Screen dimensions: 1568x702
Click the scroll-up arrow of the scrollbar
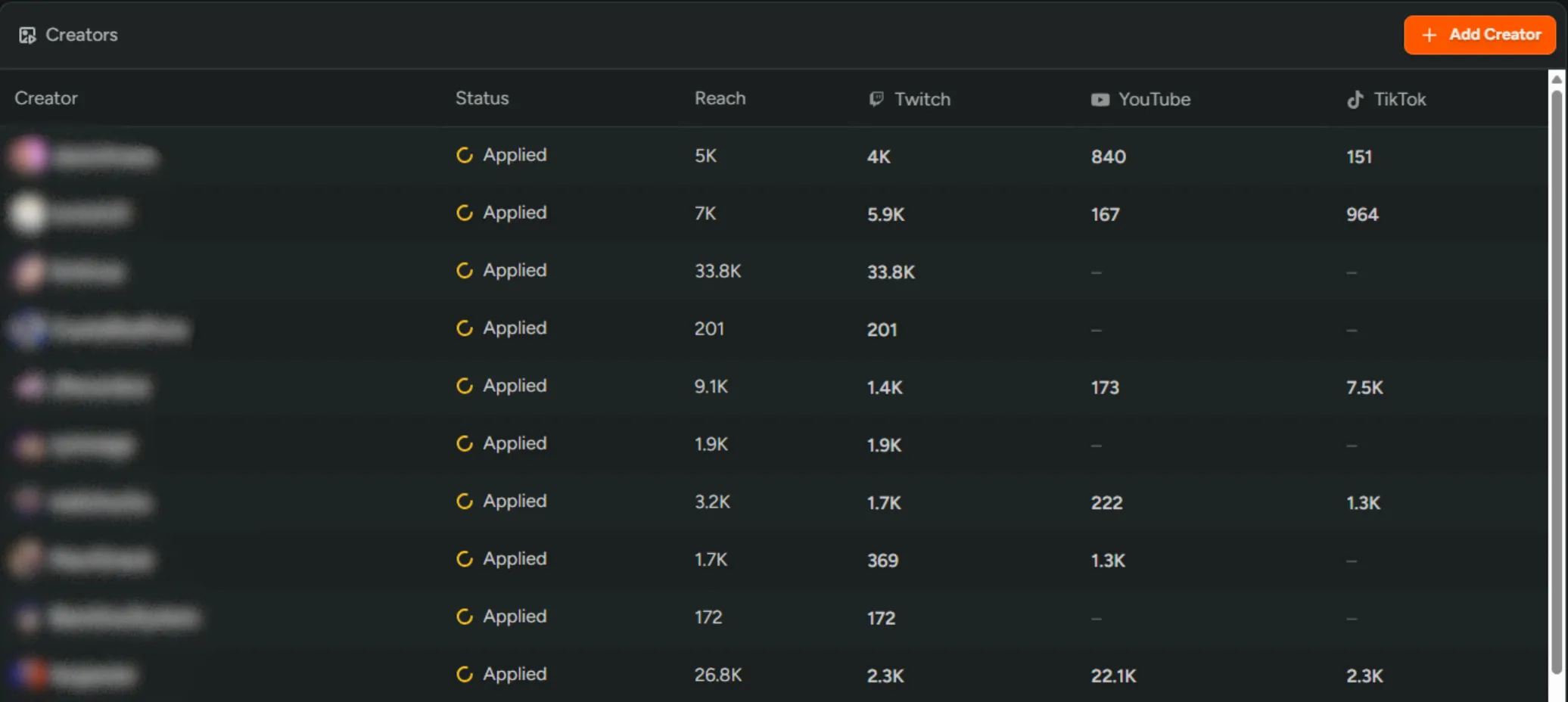coord(1557,79)
